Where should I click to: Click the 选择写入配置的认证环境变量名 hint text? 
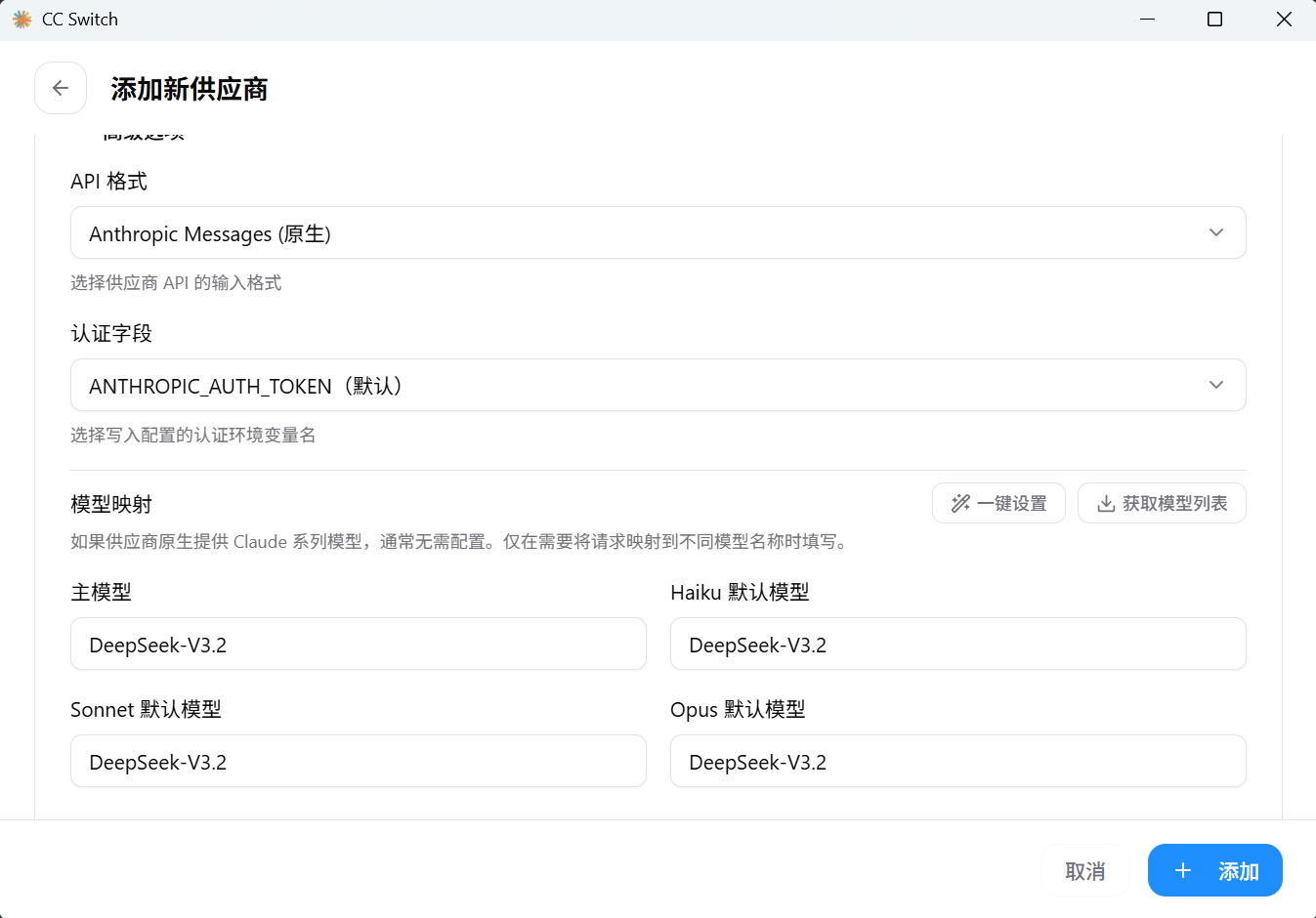(x=193, y=435)
